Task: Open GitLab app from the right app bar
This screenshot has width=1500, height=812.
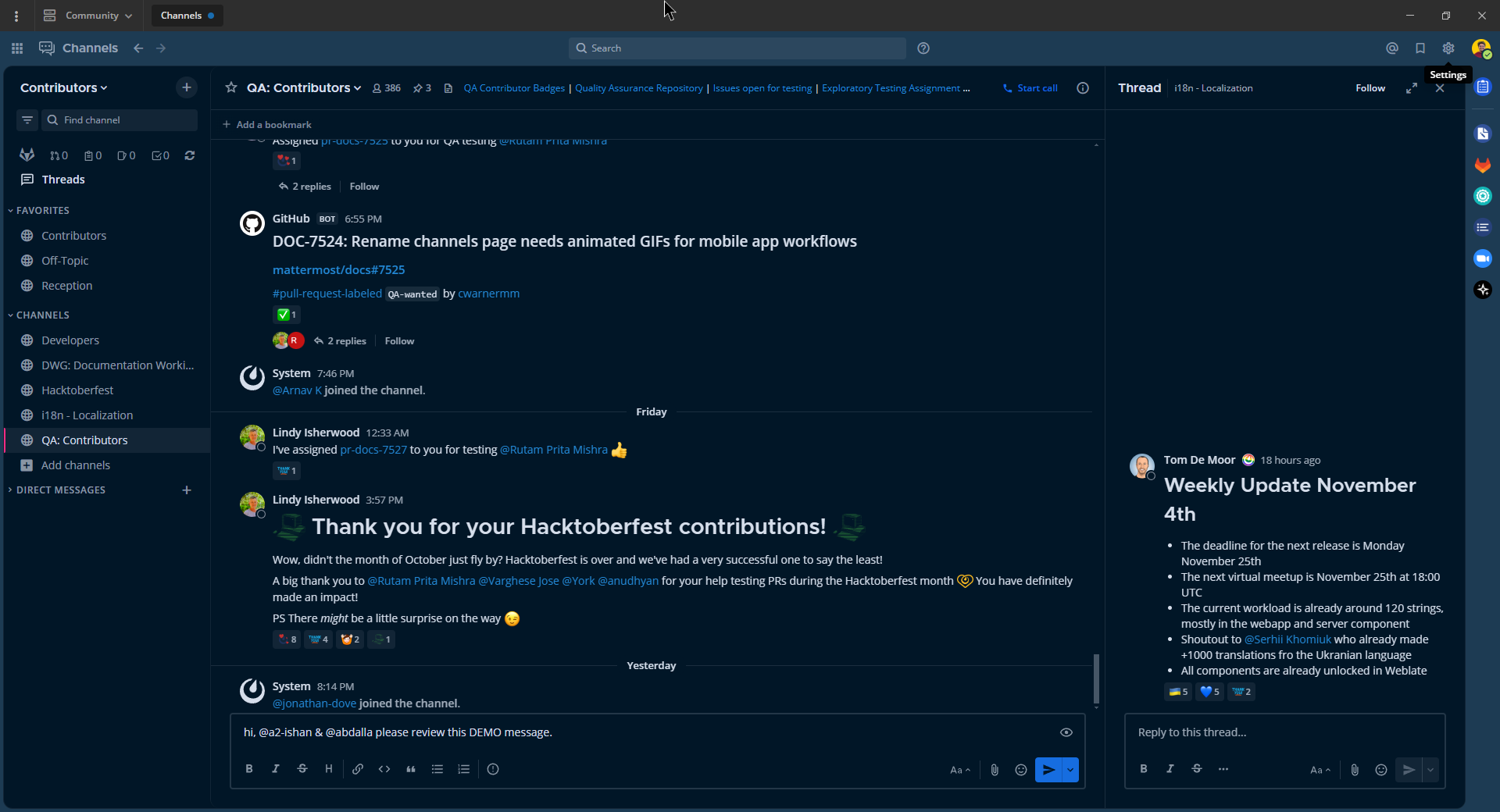Action: point(1482,166)
